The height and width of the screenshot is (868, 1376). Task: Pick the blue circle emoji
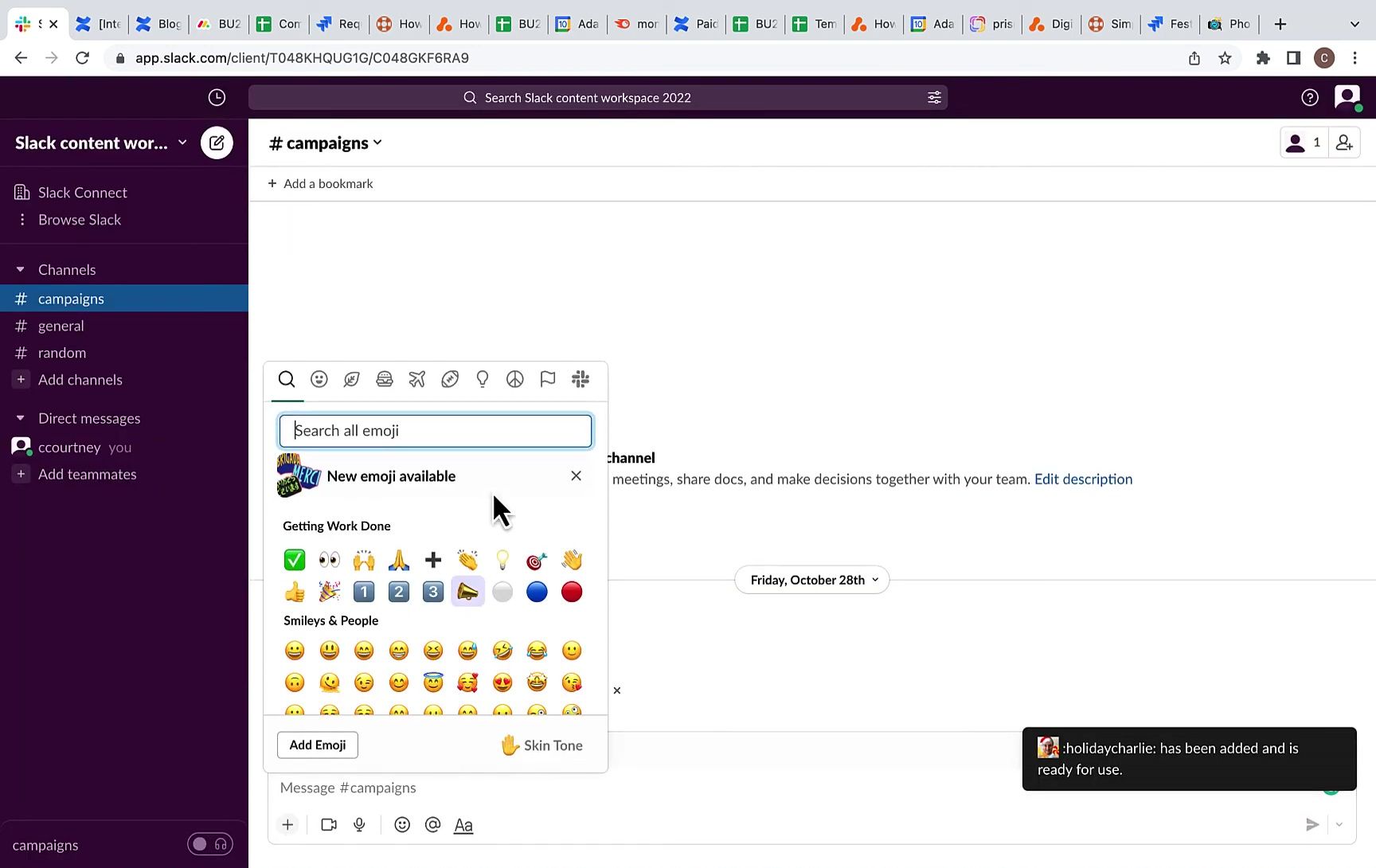pos(537,592)
